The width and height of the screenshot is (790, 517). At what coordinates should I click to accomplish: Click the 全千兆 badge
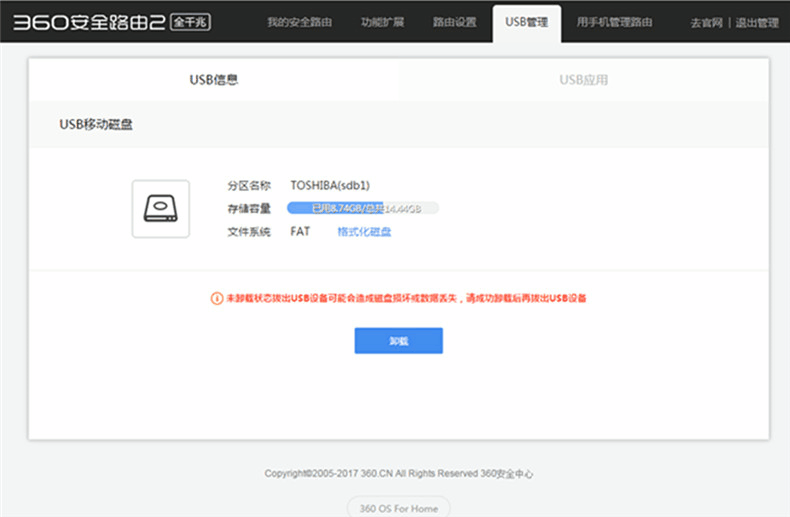[190, 22]
